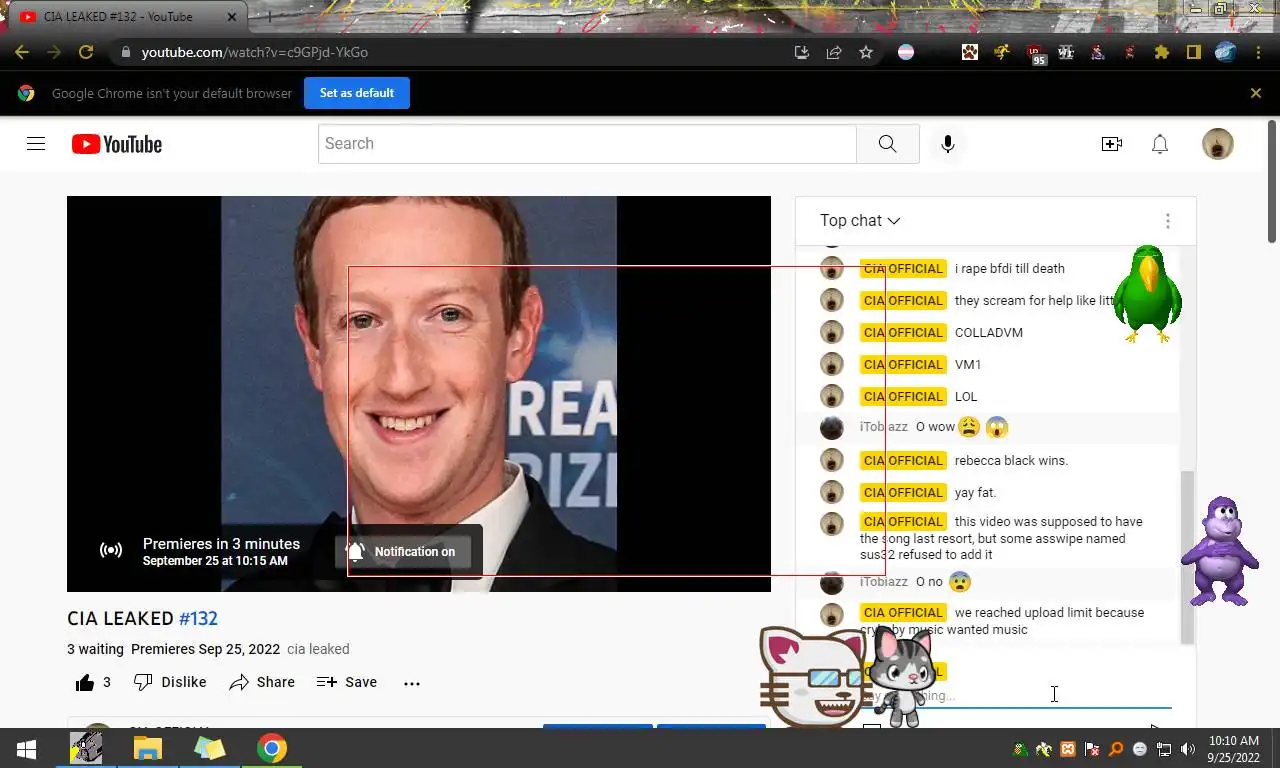Share this page from the address bar
The width and height of the screenshot is (1280, 768).
click(834, 52)
